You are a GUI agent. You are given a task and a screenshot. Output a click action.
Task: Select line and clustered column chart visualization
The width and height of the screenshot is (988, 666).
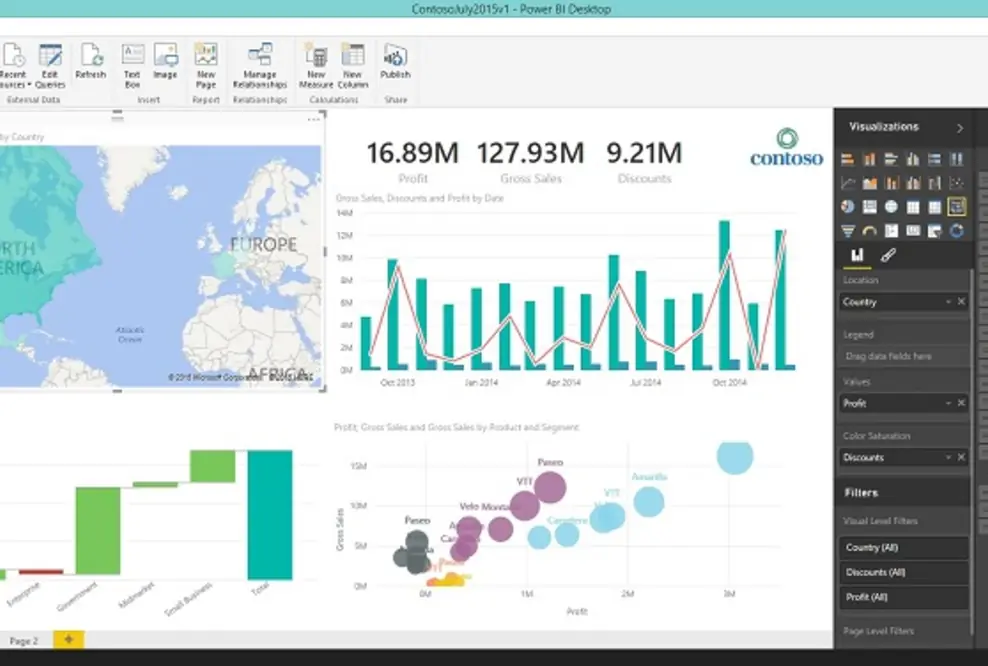pyautogui.click(x=913, y=183)
